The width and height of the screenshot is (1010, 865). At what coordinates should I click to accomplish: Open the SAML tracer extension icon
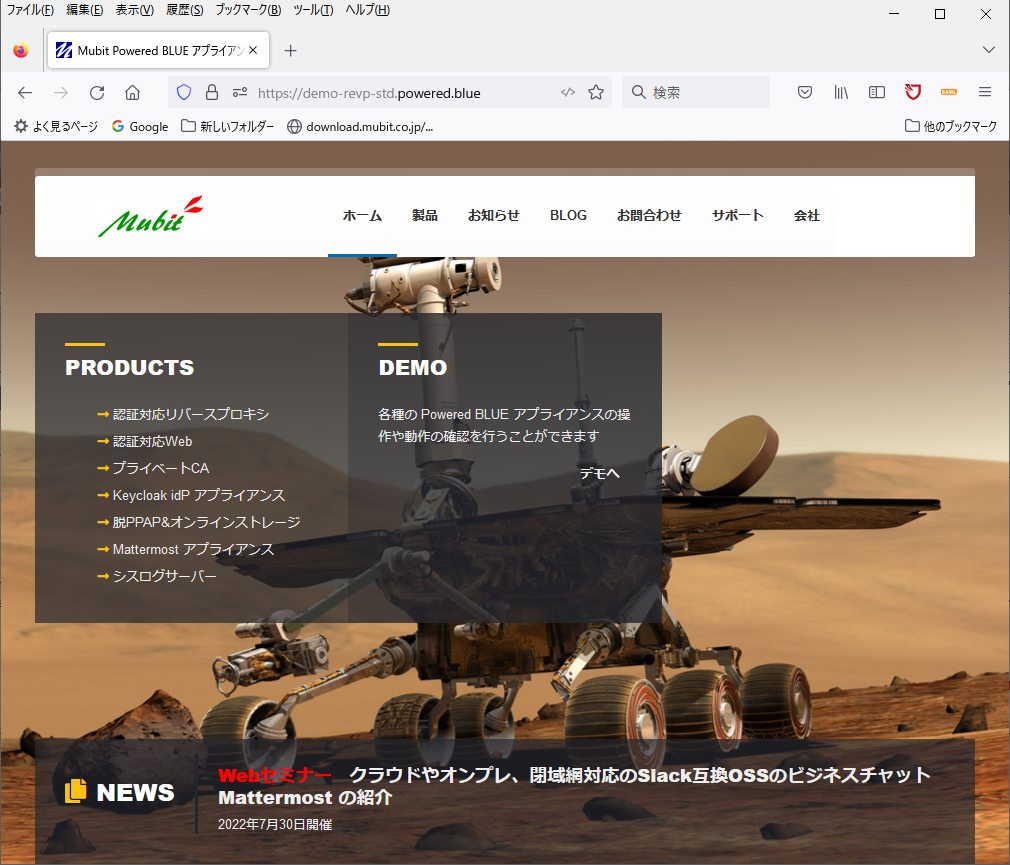949,93
